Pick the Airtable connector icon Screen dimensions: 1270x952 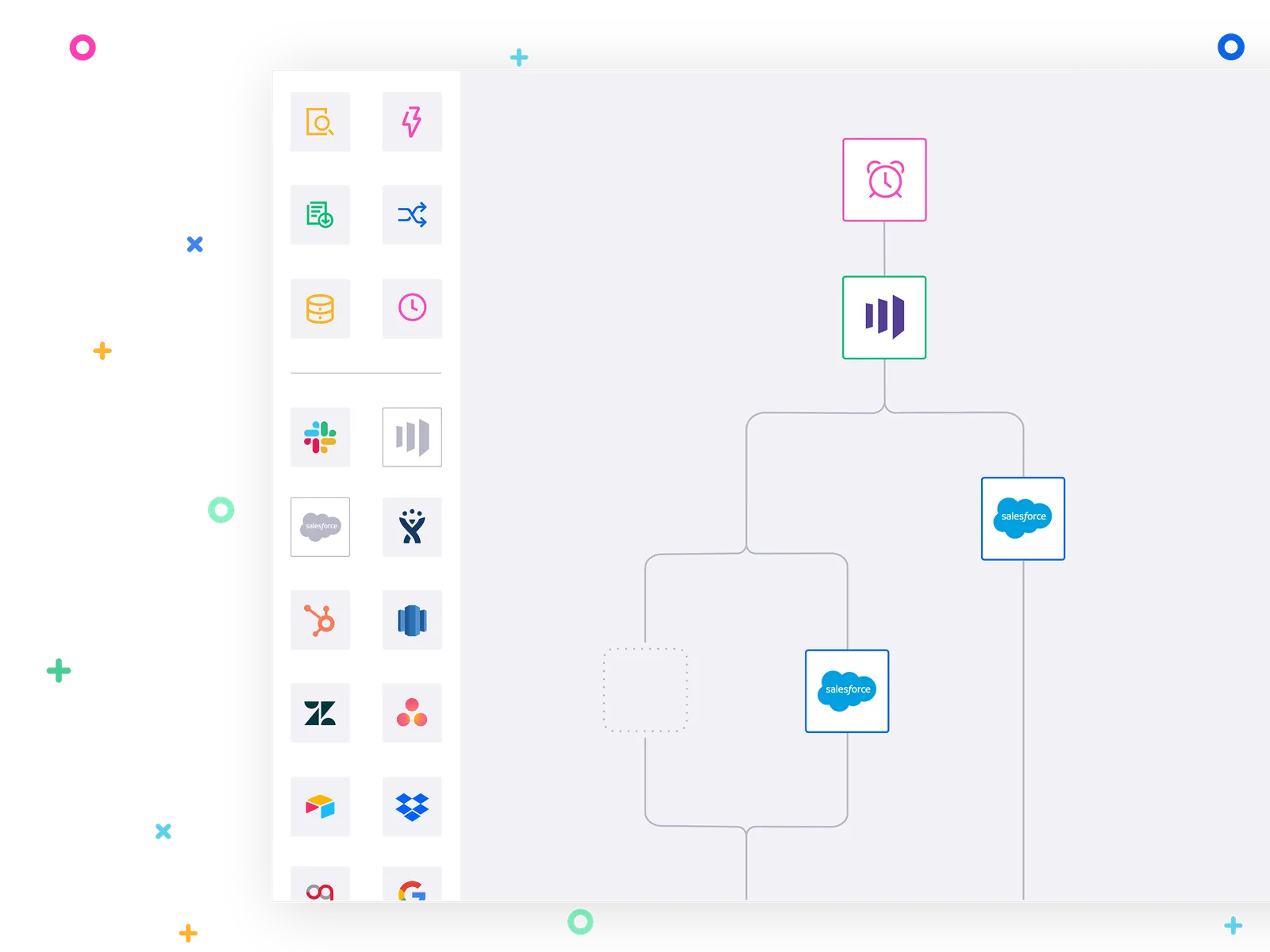pyautogui.click(x=320, y=806)
